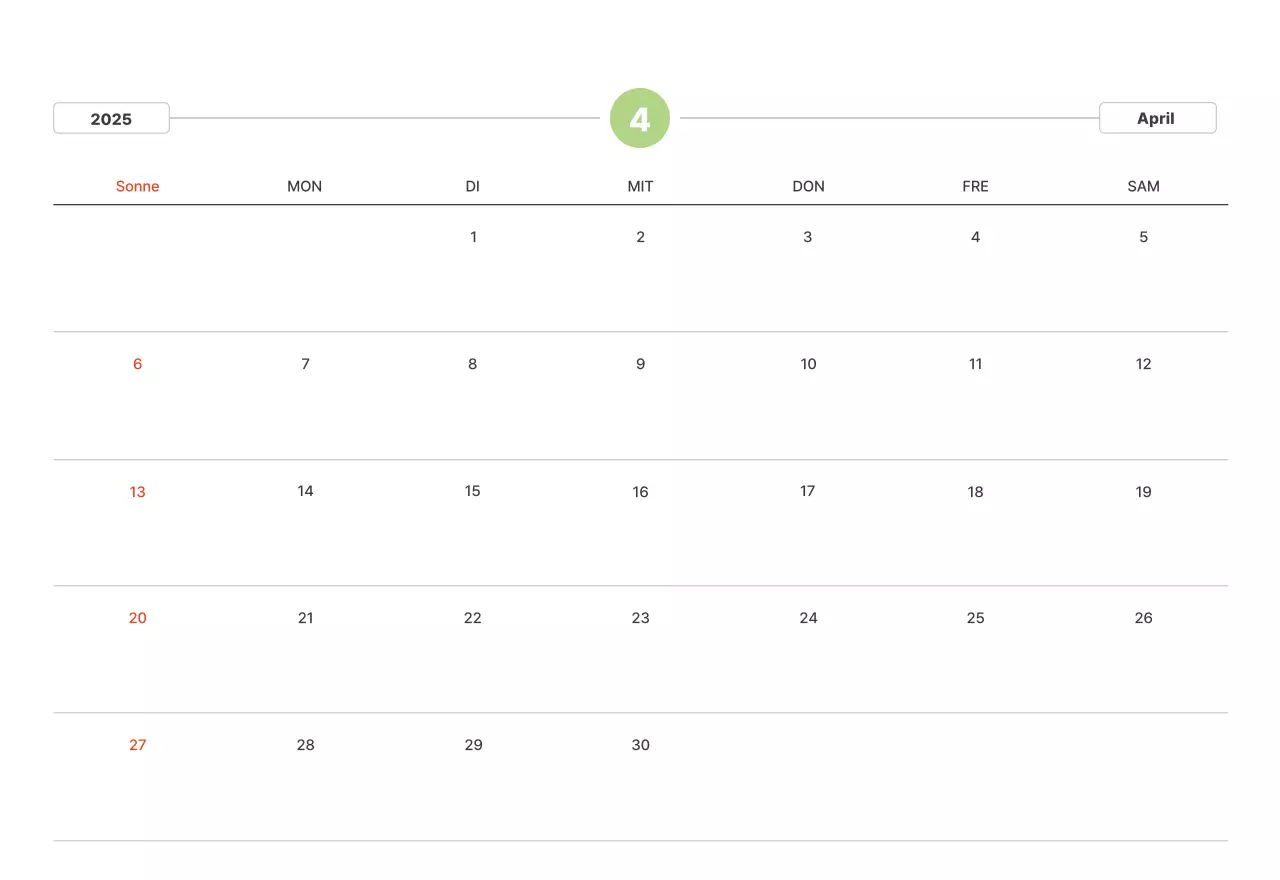This screenshot has height=880, width=1280.
Task: Select date 12 in the calendar
Action: point(1143,364)
